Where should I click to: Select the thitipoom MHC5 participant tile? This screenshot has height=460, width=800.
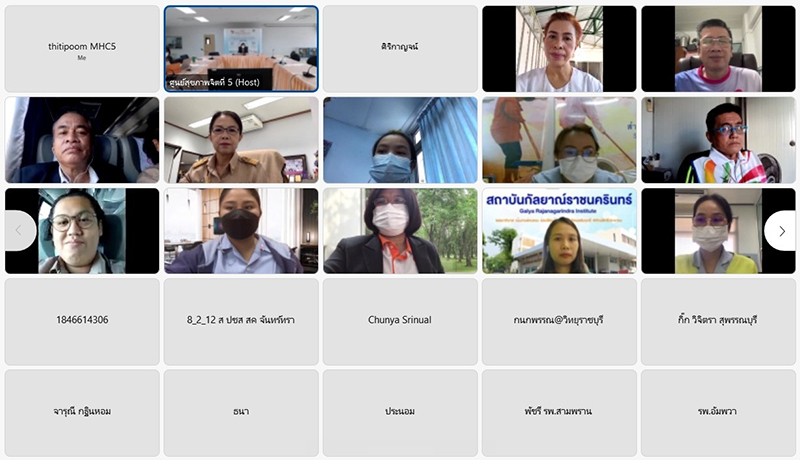pos(82,49)
